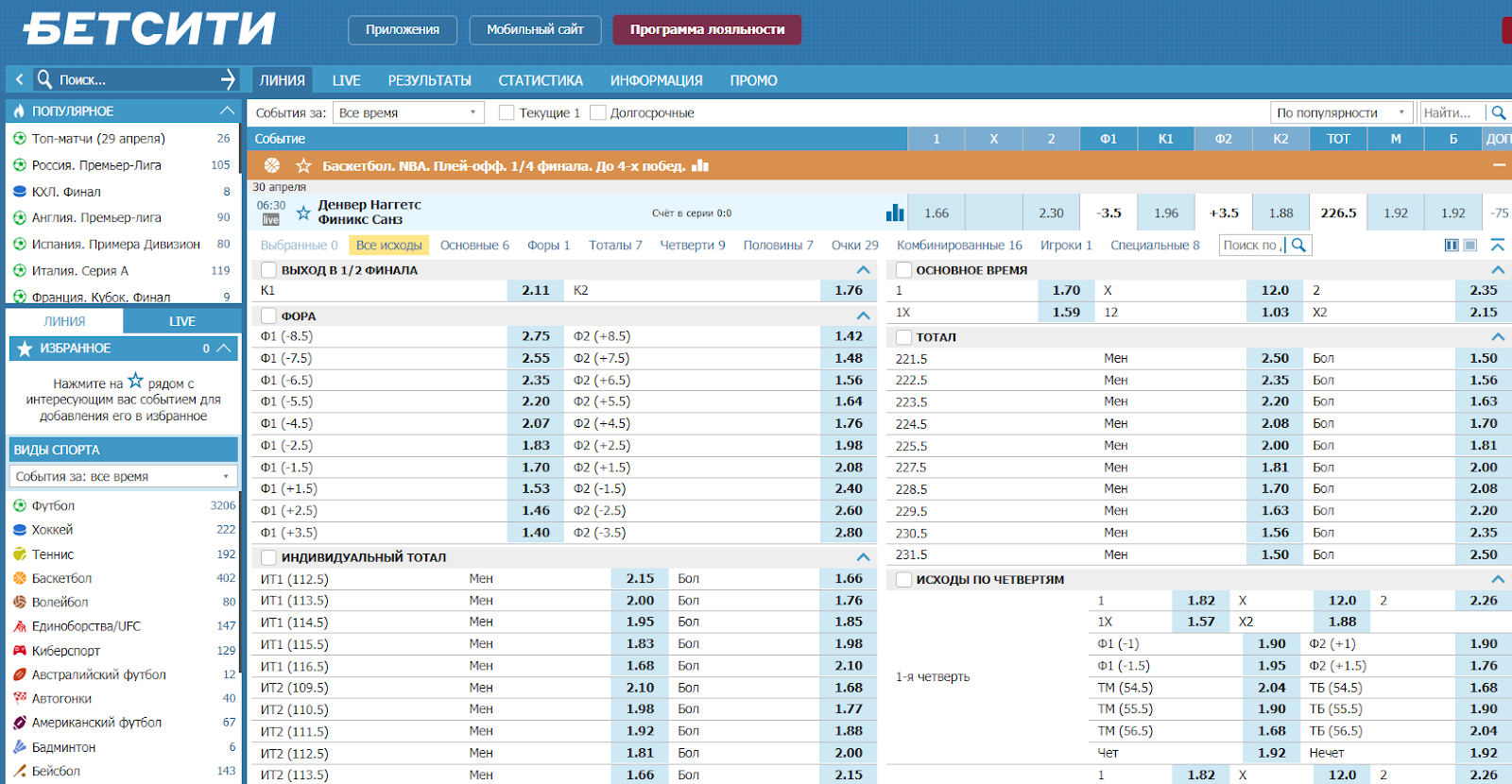Click the basketball icon in orange header
The image size is (1512, 784).
coord(272,165)
